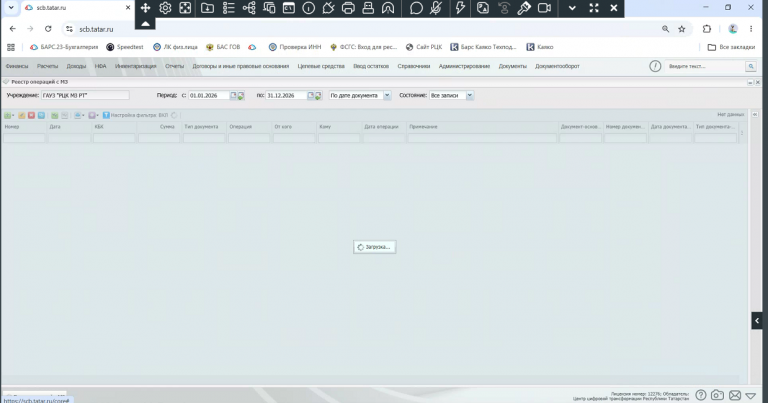Open the Справочники menu
Image resolution: width=768 pixels, height=403 pixels.
(x=413, y=66)
